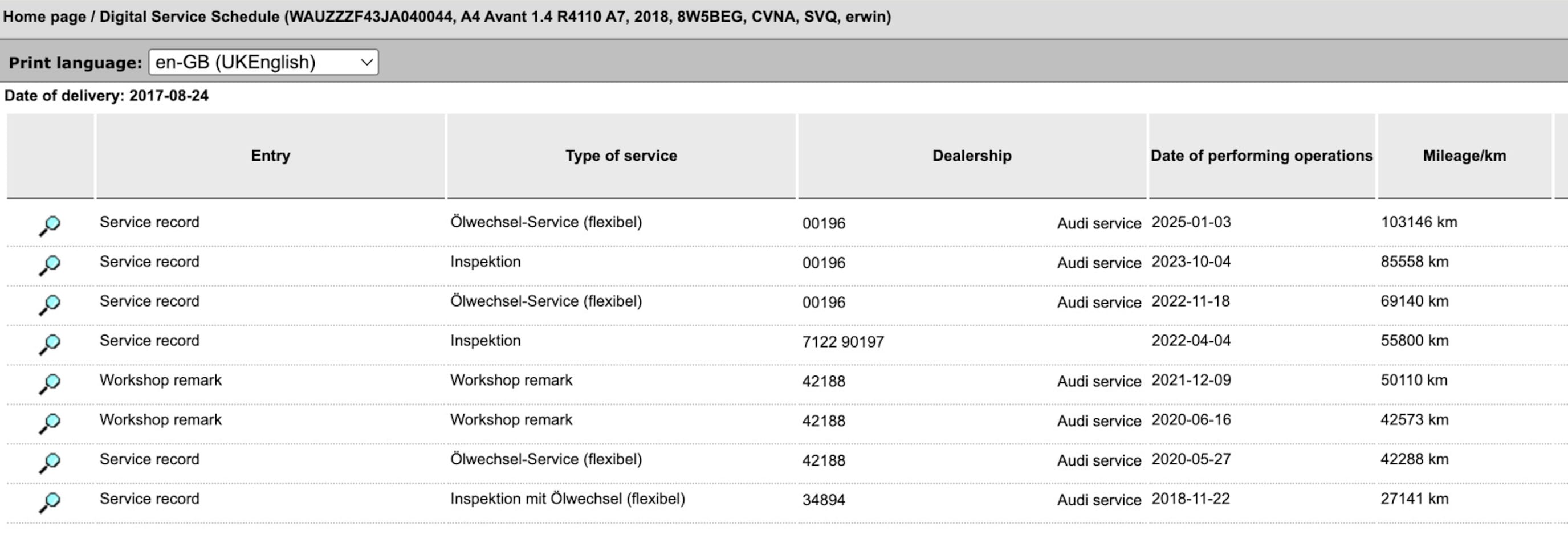Click the Digital Service Schedule breadcrumb
1568x547 pixels.
click(x=189, y=17)
